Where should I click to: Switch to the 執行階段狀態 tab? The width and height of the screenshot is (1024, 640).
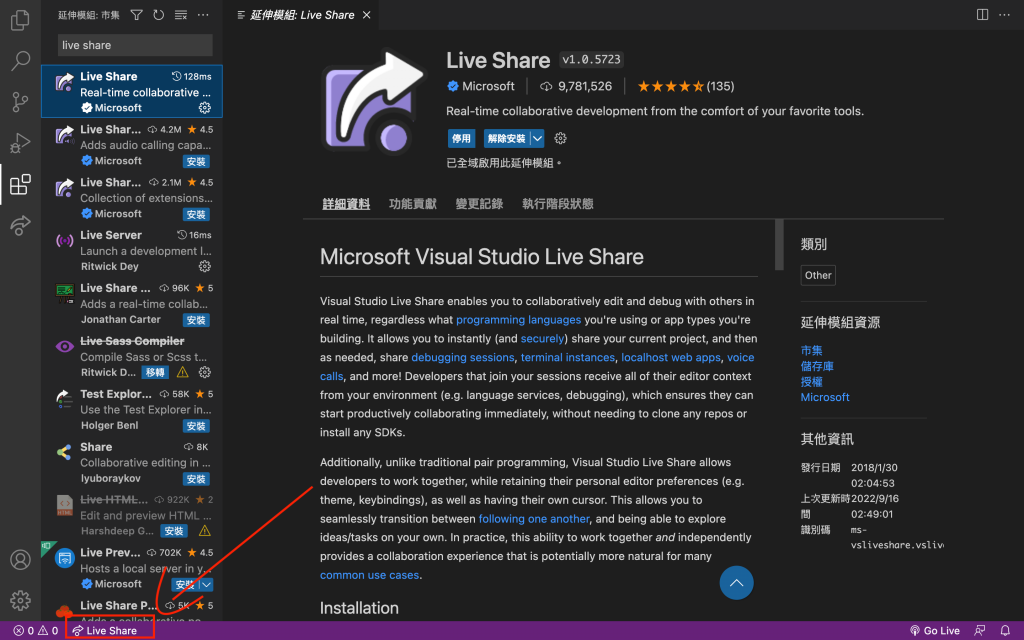click(x=558, y=204)
